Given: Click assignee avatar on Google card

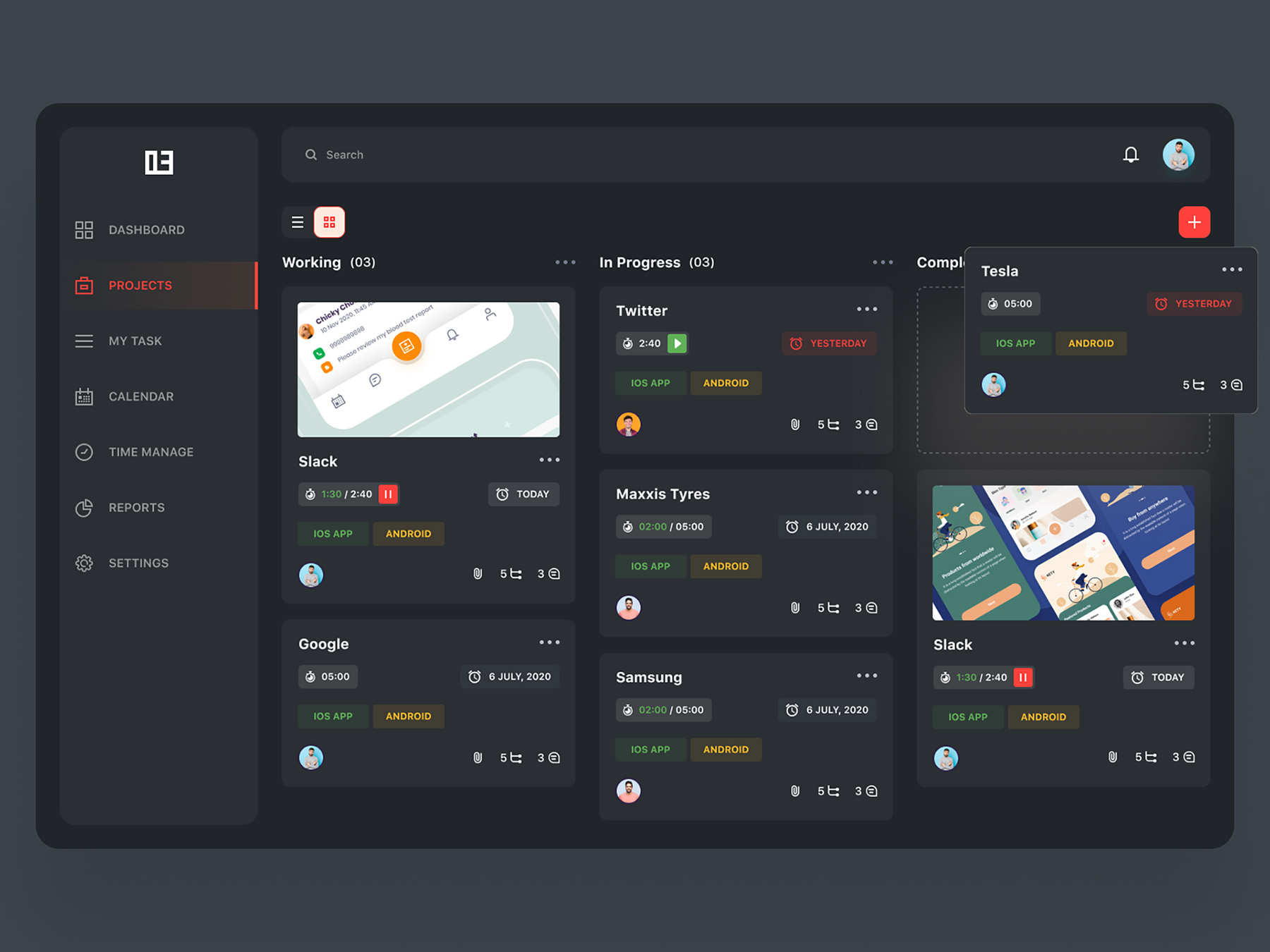Looking at the screenshot, I should tap(311, 757).
